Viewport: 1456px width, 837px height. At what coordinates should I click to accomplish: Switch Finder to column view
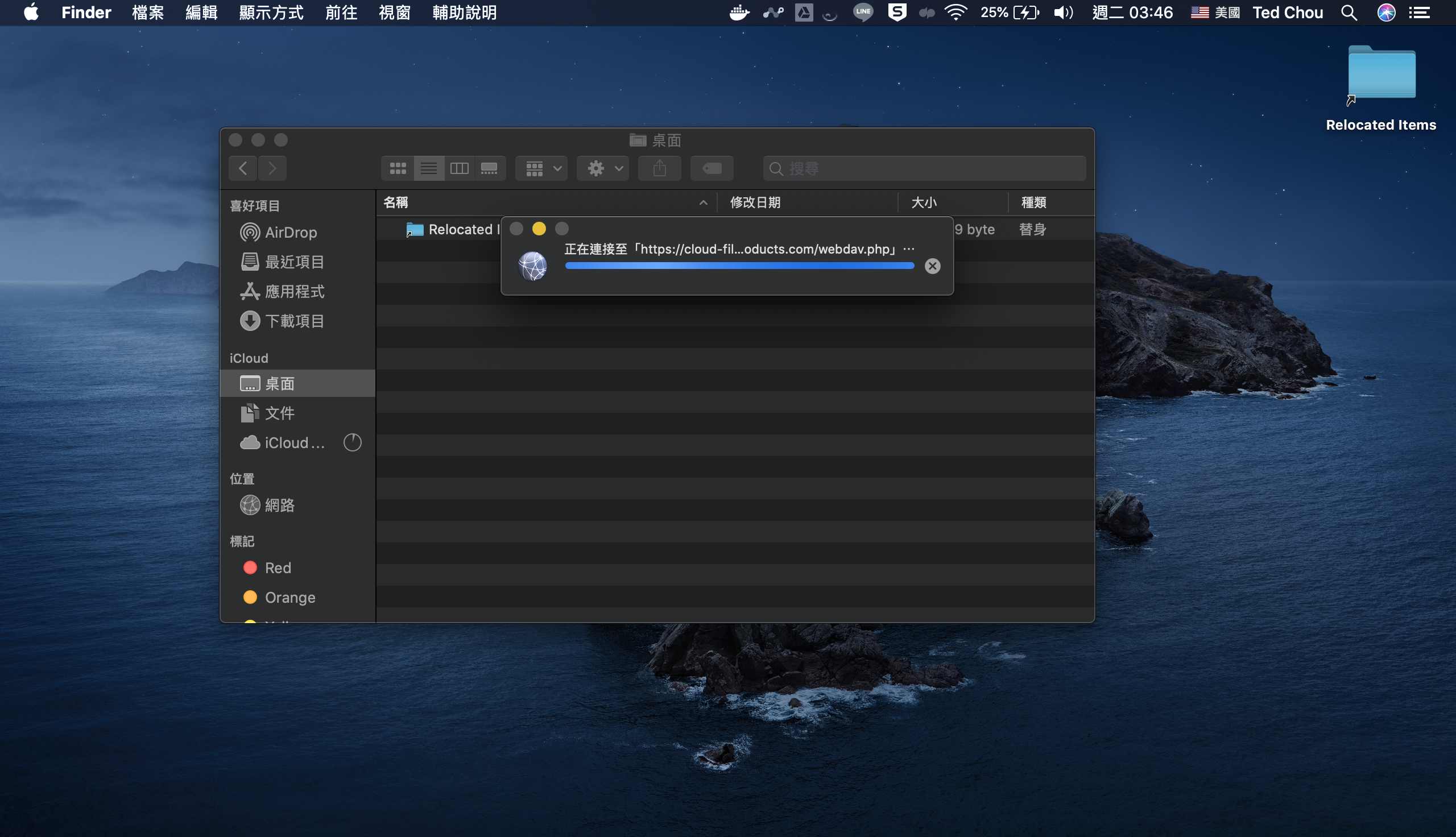point(459,168)
